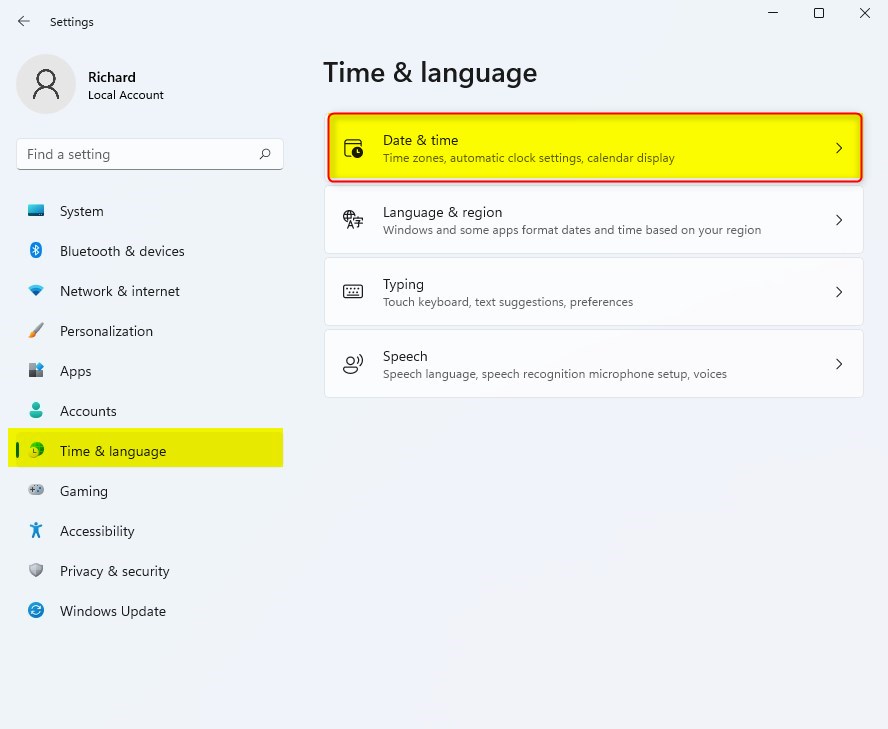888x729 pixels.
Task: Click the Apps icon in the sidebar
Action: pos(34,371)
